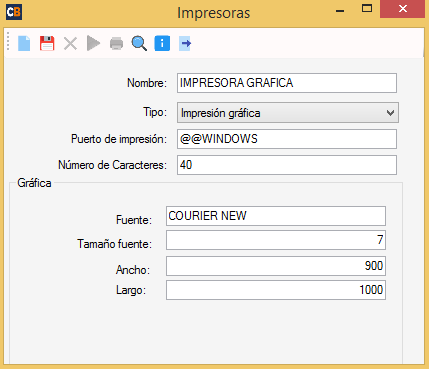Click the delete X icon in toolbar
The image size is (429, 369).
70,44
